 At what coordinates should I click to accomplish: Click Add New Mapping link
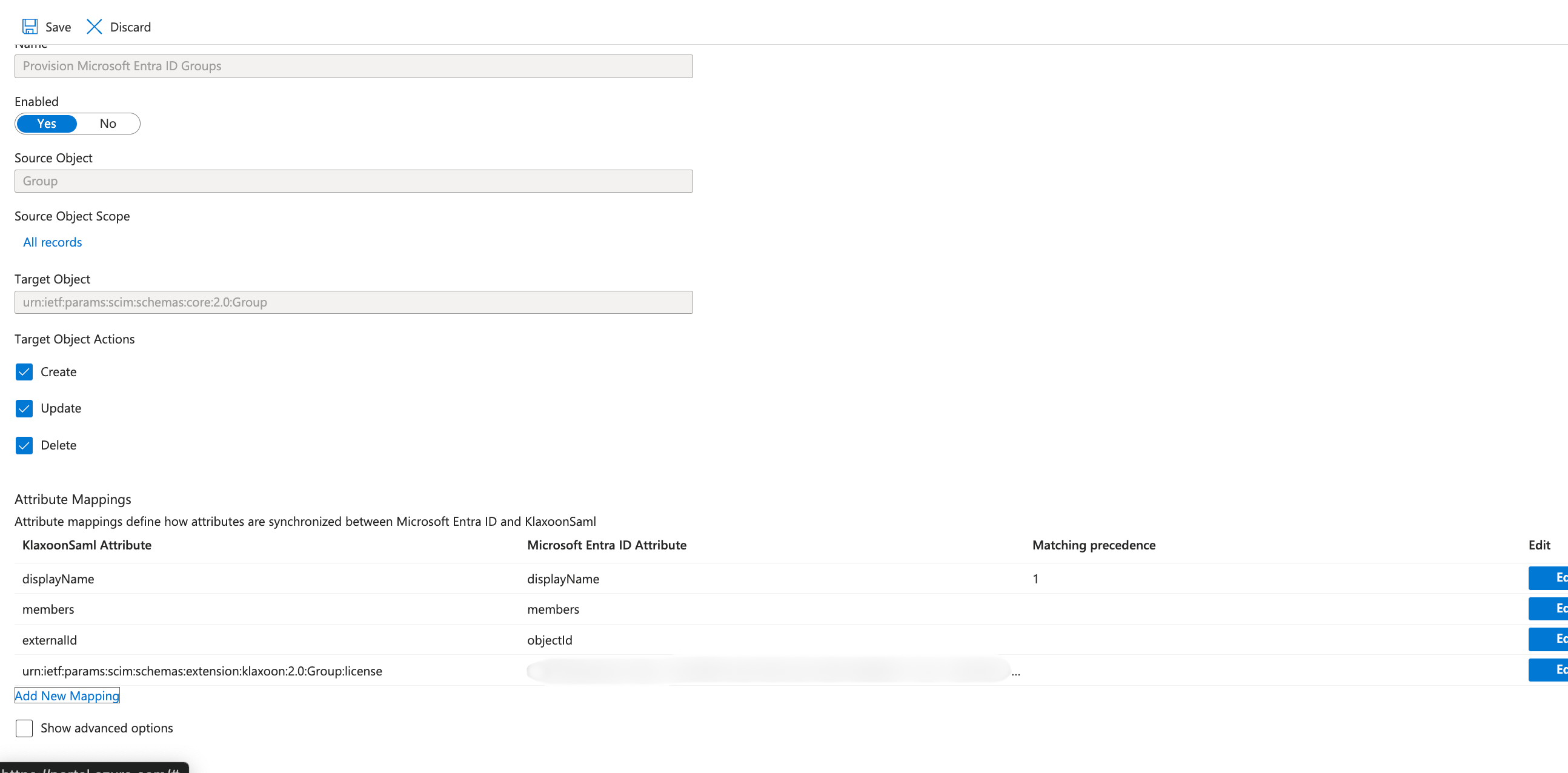67,695
